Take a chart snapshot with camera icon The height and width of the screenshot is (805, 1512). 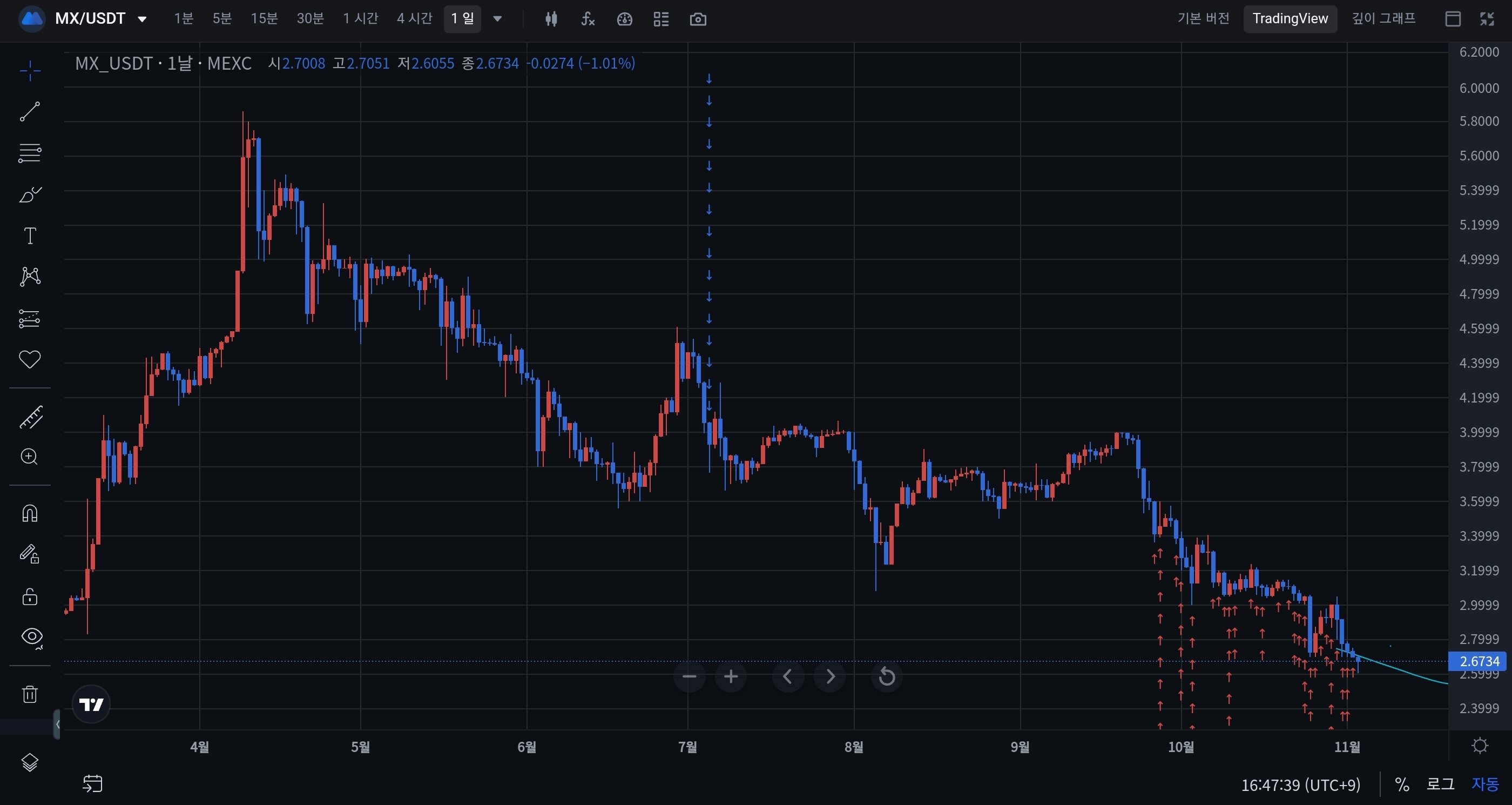(x=698, y=19)
